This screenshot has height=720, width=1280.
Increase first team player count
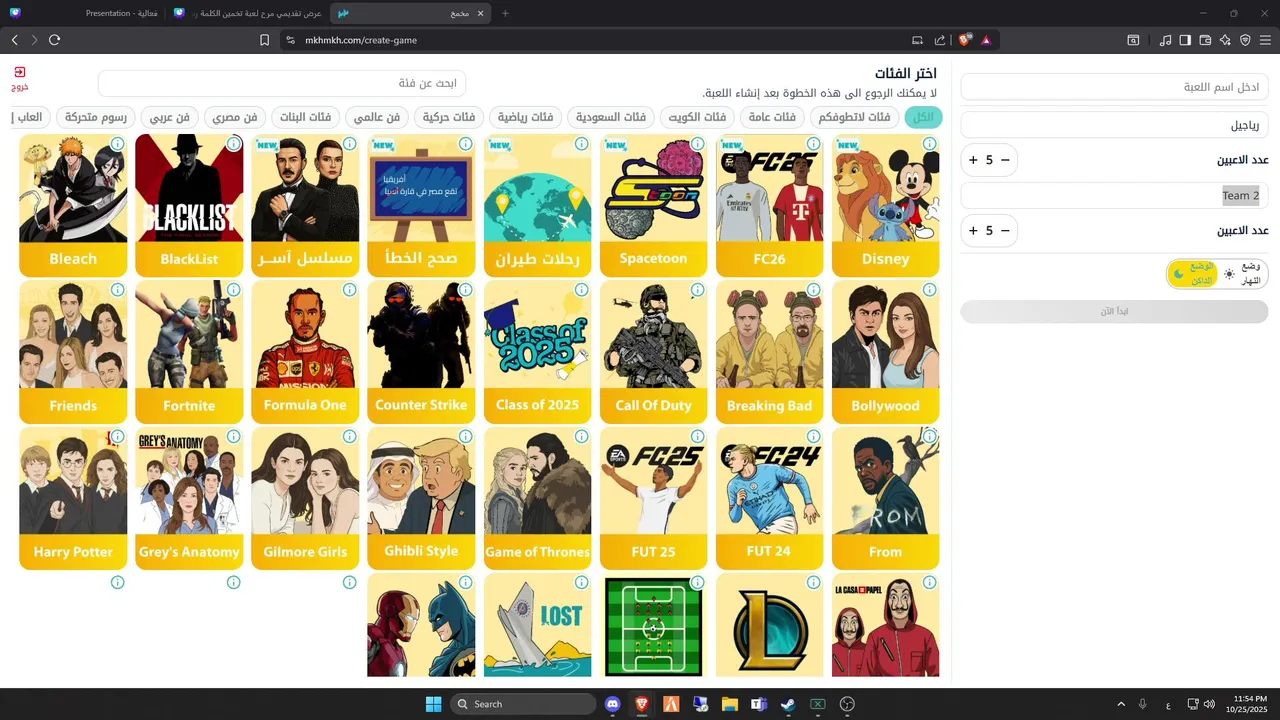pyautogui.click(x=973, y=160)
